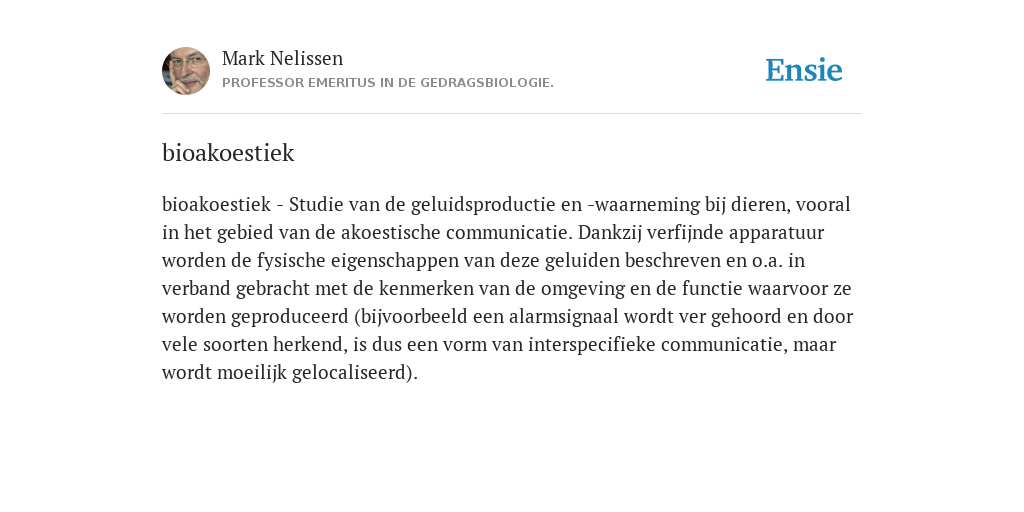1024x512 pixels.
Task: Click the word 'geproduceerd' before the parenthesis
Action: pos(290,317)
